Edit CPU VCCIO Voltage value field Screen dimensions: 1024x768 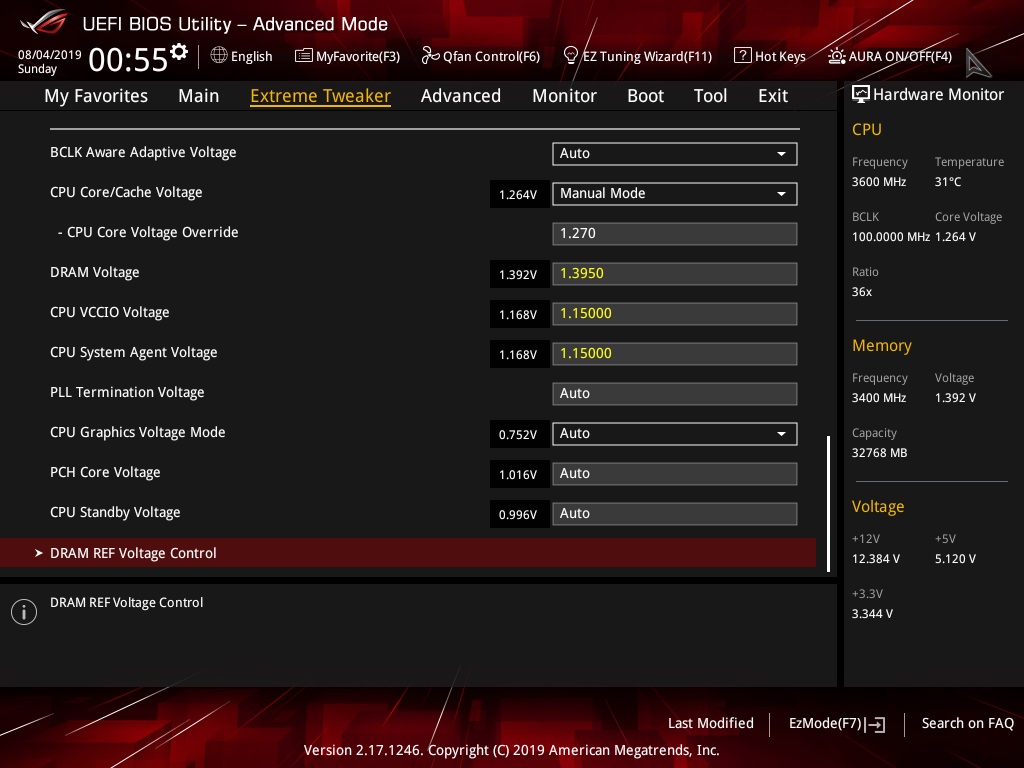coord(675,313)
